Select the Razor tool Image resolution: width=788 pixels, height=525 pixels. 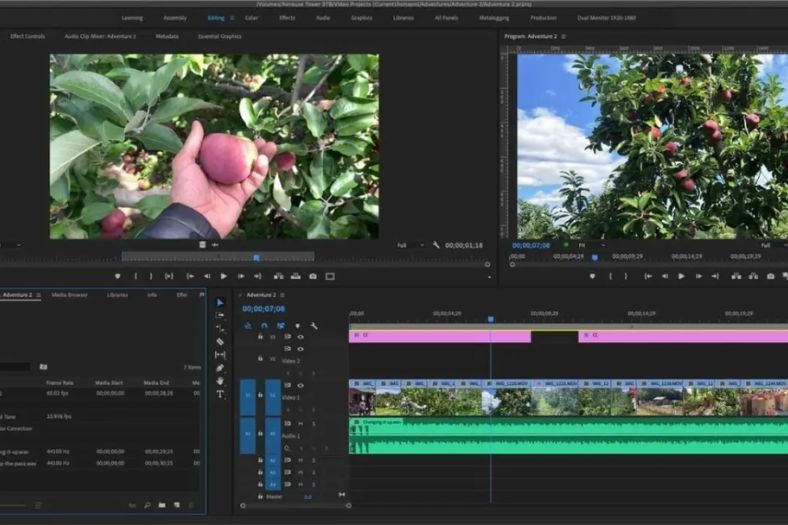point(220,342)
